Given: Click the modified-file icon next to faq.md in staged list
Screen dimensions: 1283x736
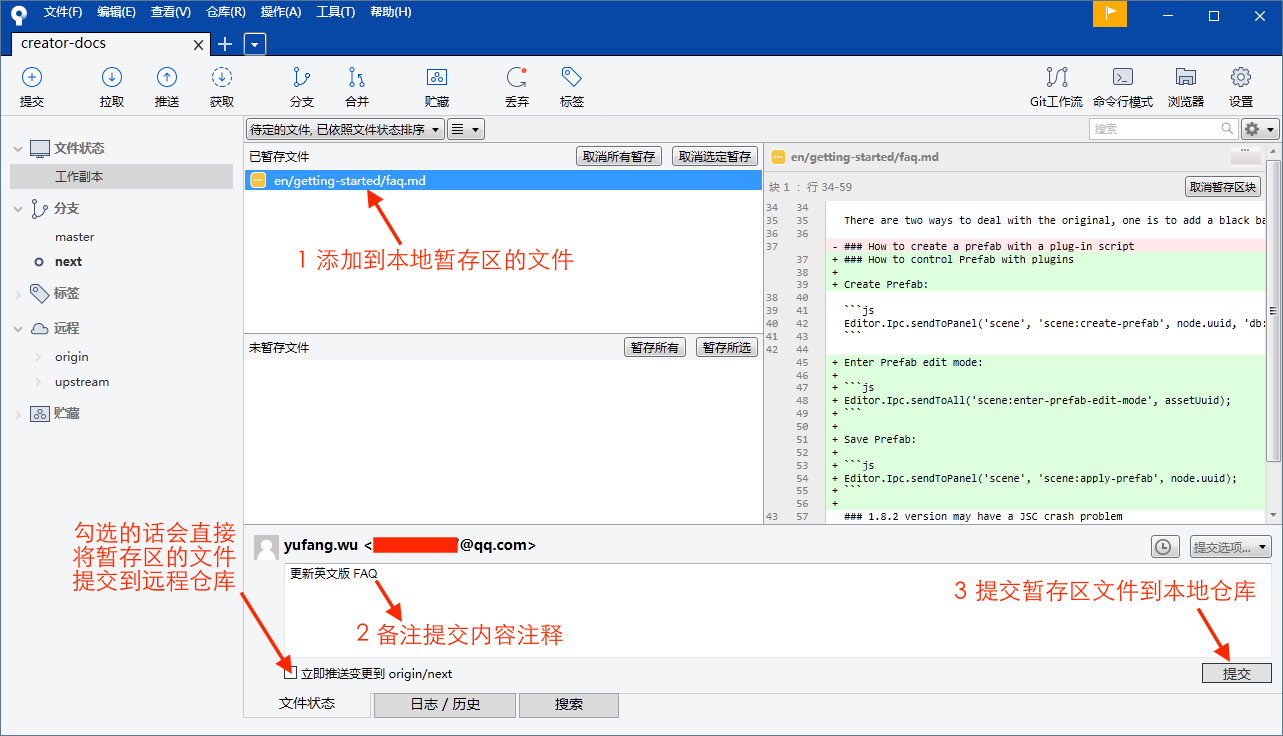Looking at the screenshot, I should click(x=258, y=180).
